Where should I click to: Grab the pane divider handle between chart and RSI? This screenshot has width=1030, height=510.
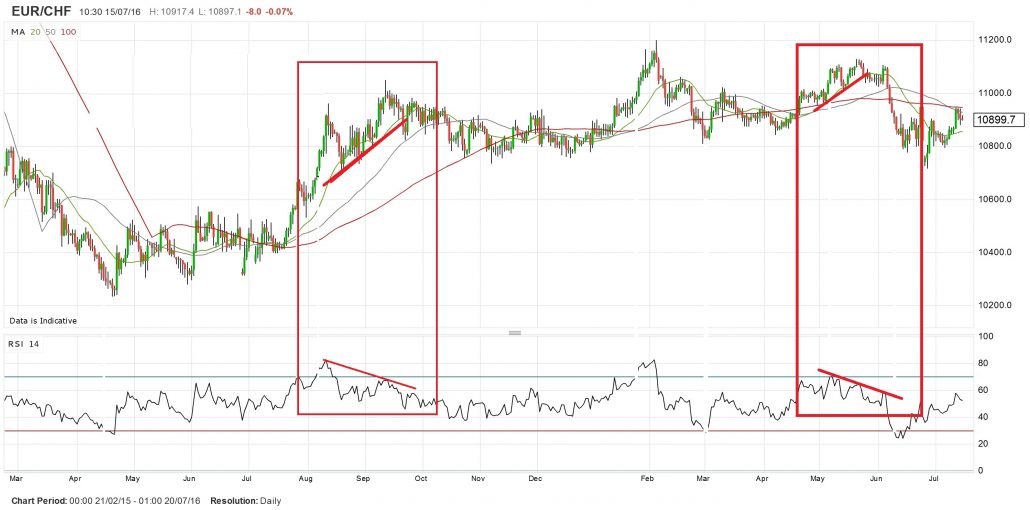(515, 333)
